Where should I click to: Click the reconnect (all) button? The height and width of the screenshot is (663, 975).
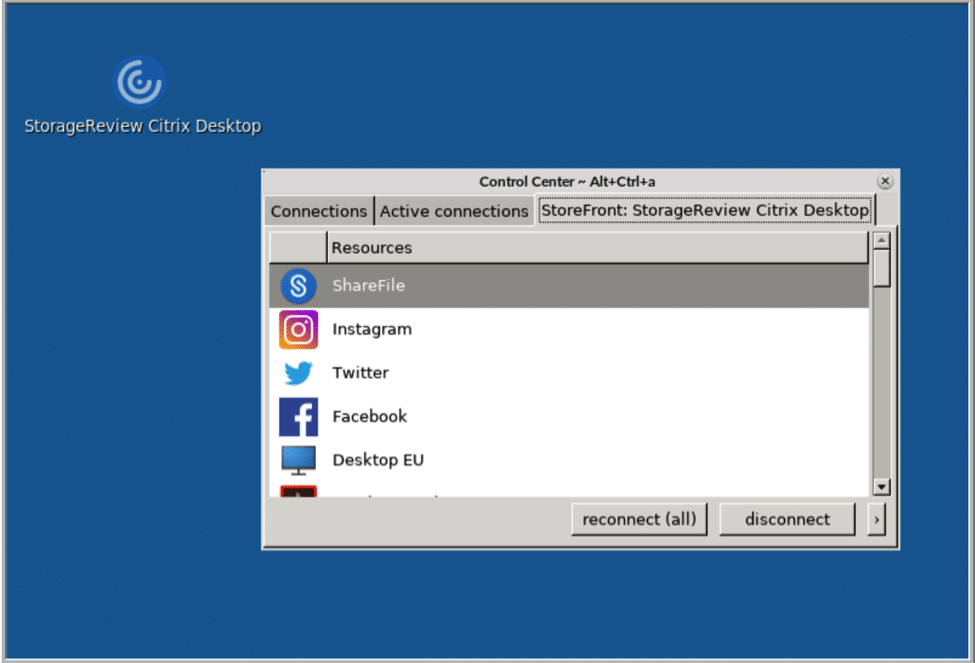click(x=639, y=519)
